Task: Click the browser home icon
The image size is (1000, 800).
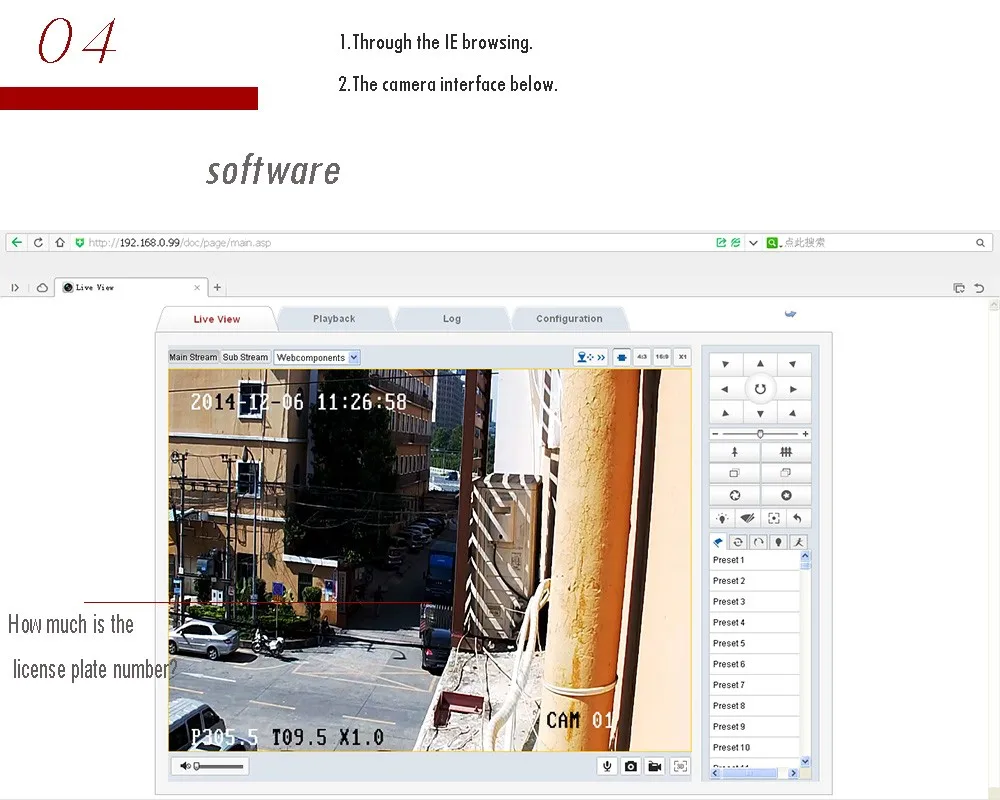Action: tap(60, 242)
